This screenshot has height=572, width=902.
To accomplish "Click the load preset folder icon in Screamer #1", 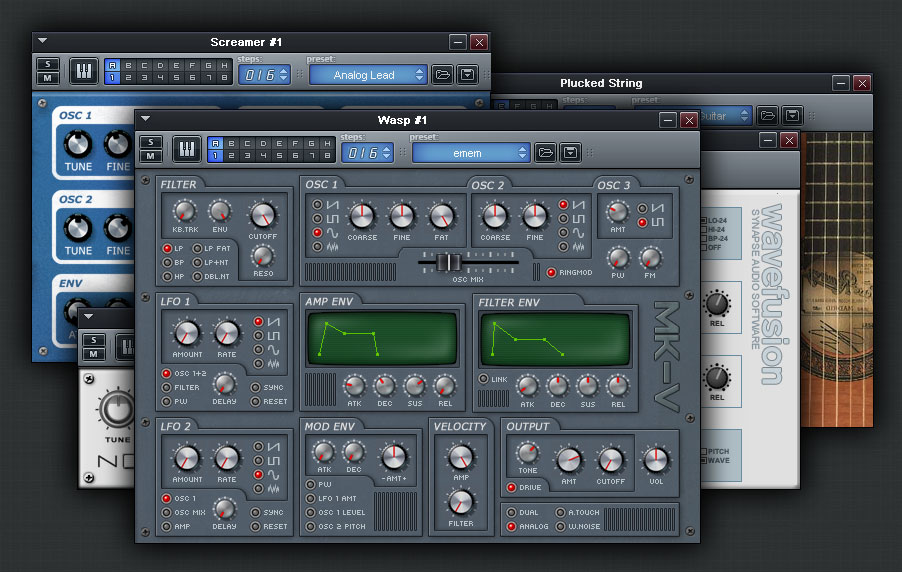I will pyautogui.click(x=442, y=75).
